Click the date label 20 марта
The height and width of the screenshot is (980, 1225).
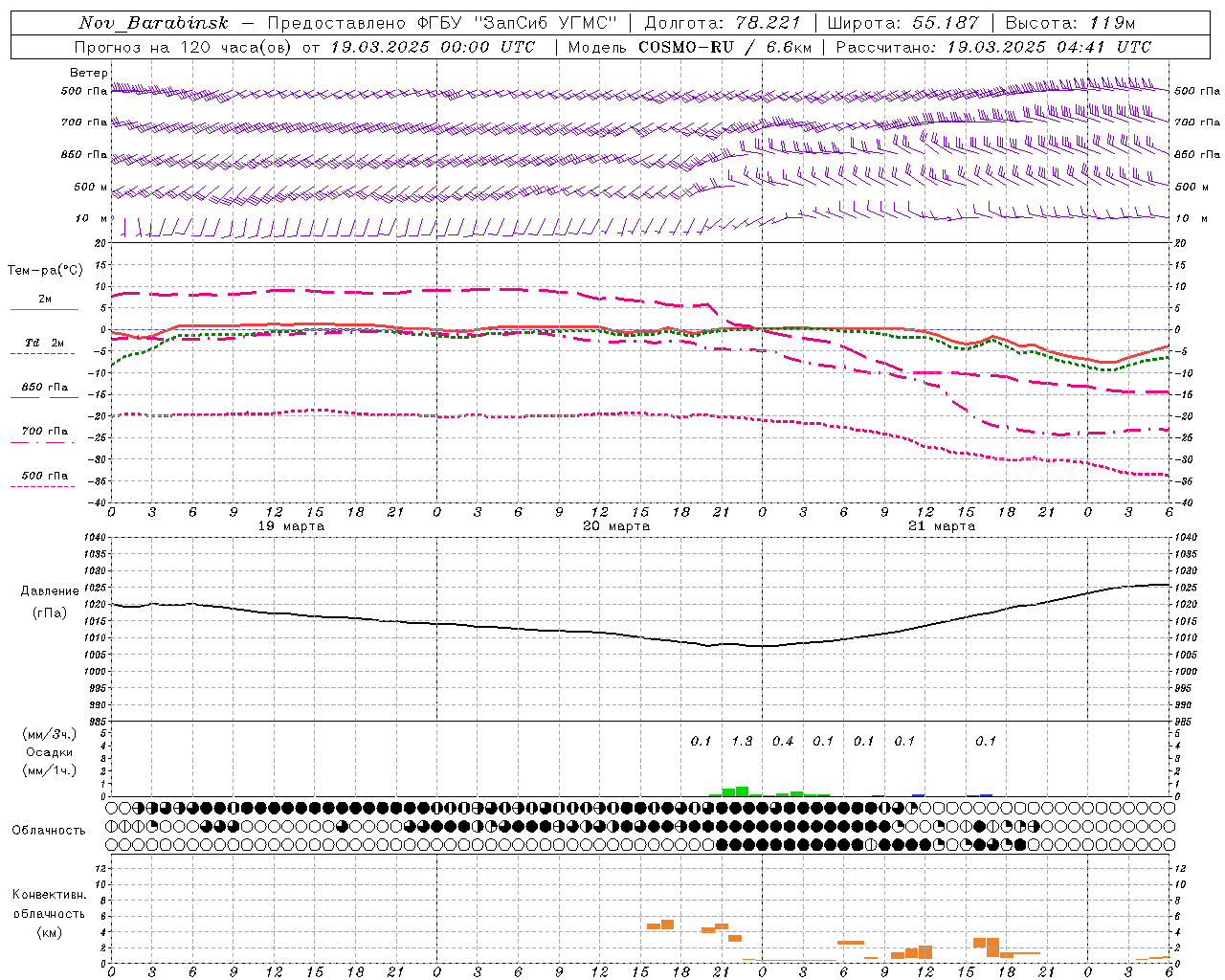point(616,526)
